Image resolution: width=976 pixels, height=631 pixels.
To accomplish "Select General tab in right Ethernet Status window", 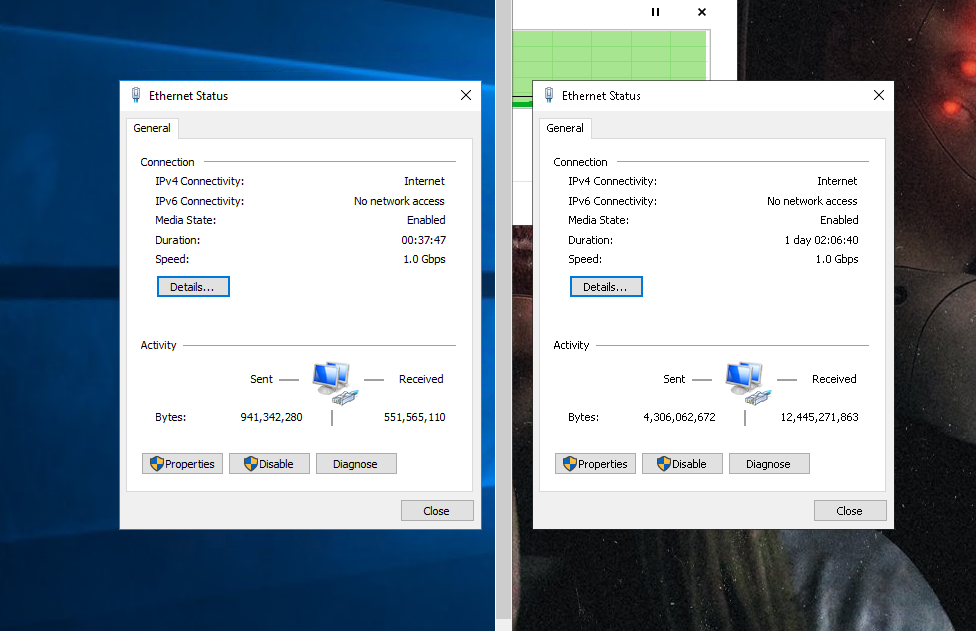I will pos(565,128).
